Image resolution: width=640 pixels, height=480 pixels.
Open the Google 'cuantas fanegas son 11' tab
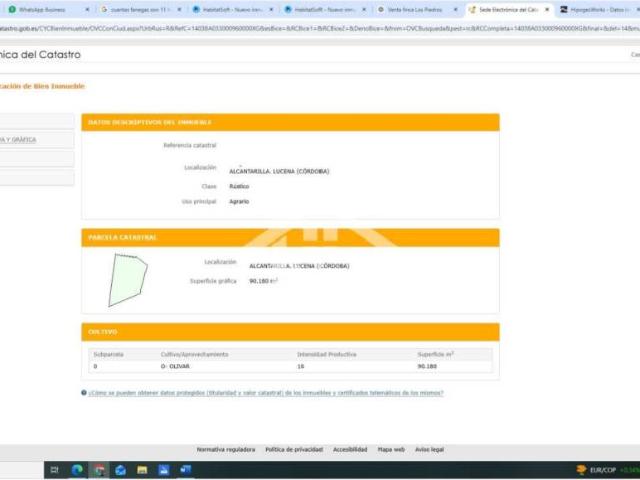[x=139, y=9]
